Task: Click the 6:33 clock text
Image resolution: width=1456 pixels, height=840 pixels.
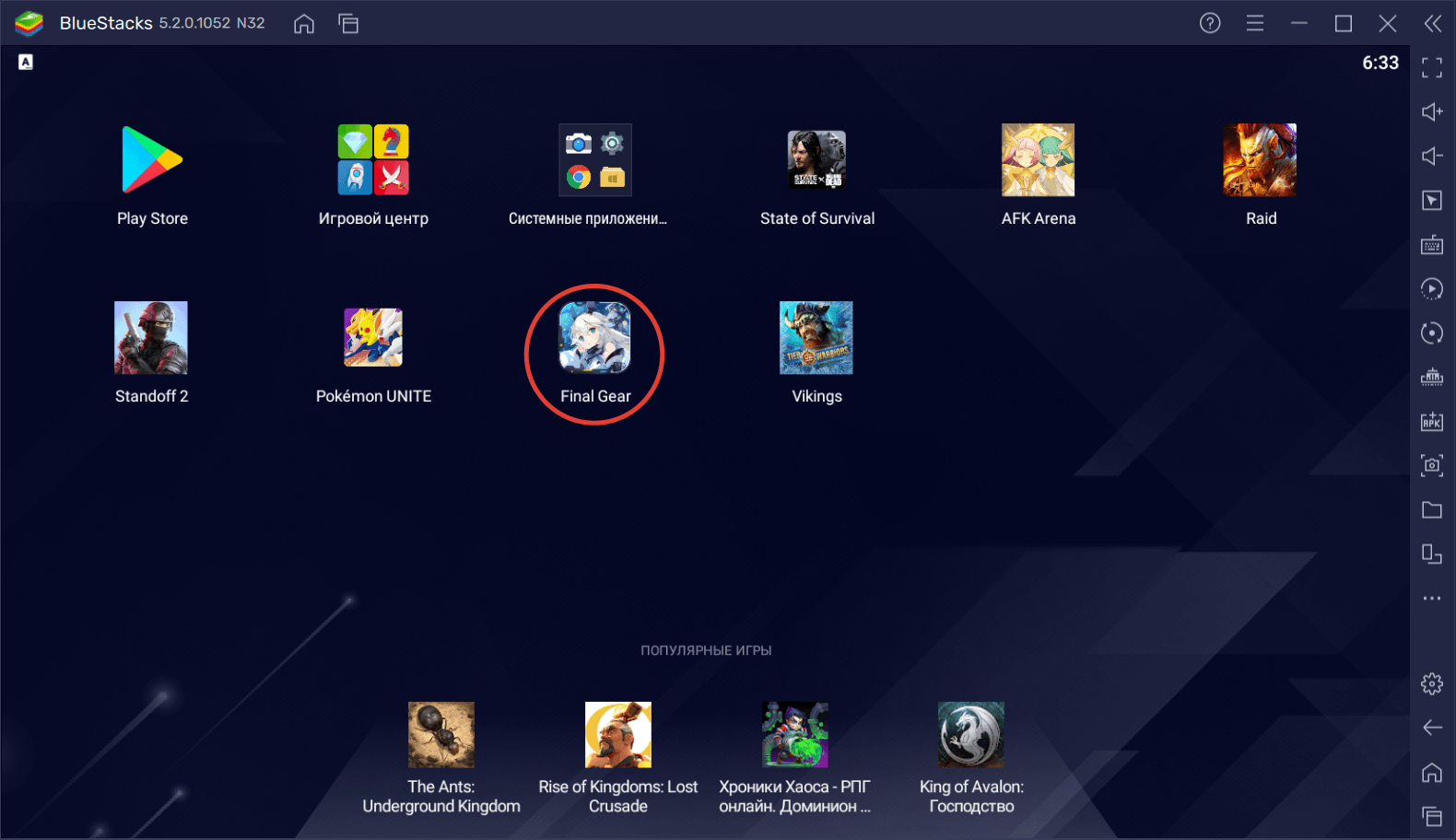Action: 1380,63
